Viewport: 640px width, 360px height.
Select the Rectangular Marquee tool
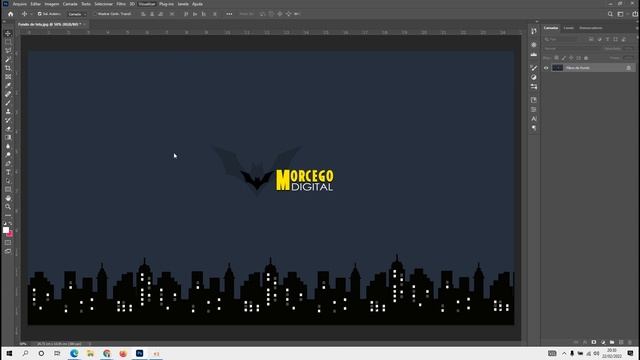[8, 42]
